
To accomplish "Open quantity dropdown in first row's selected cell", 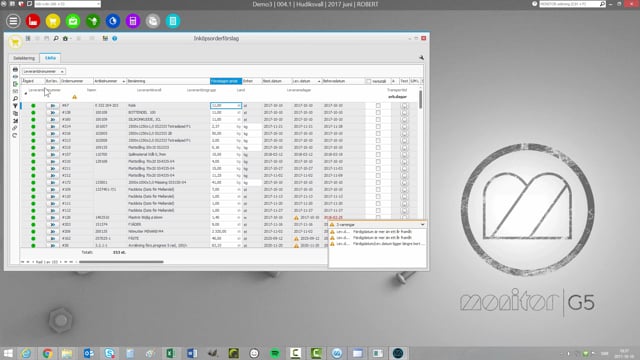I will pyautogui.click(x=238, y=106).
